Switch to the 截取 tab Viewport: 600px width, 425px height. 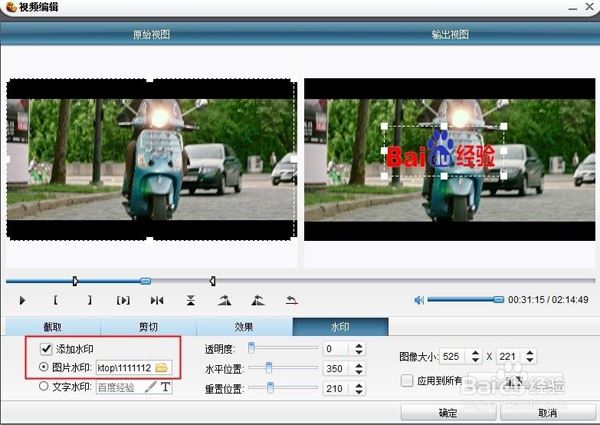click(x=53, y=327)
